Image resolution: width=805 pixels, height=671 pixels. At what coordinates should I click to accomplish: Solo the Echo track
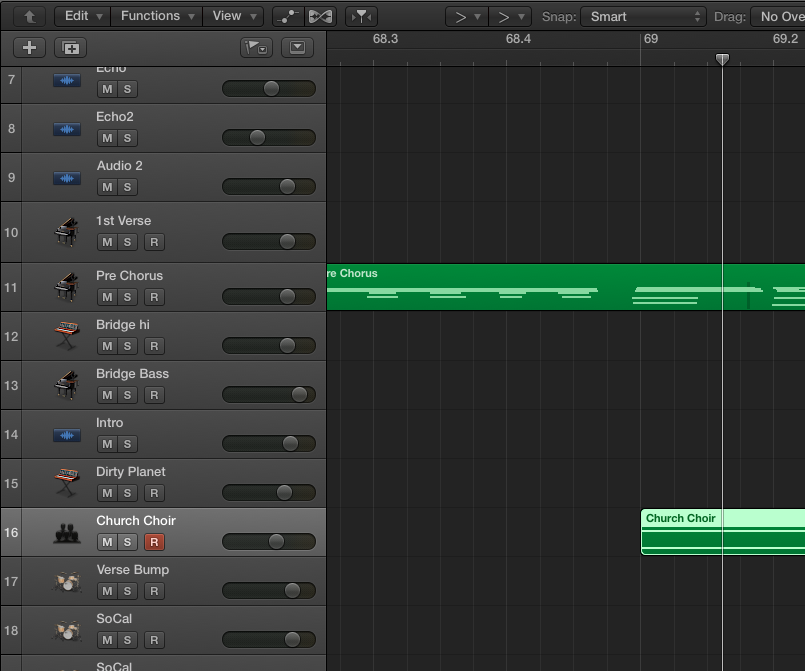click(127, 89)
